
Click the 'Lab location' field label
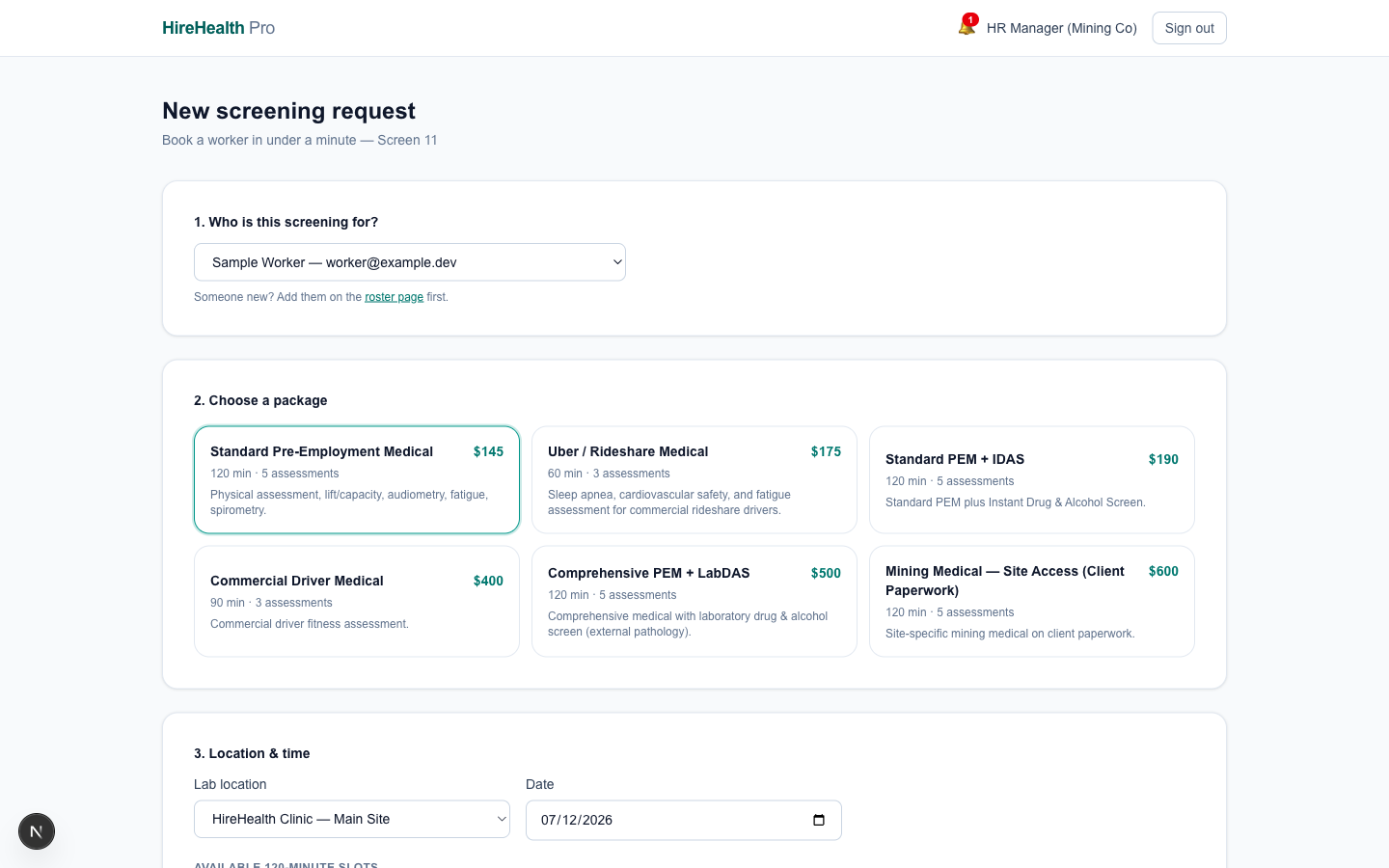click(230, 784)
